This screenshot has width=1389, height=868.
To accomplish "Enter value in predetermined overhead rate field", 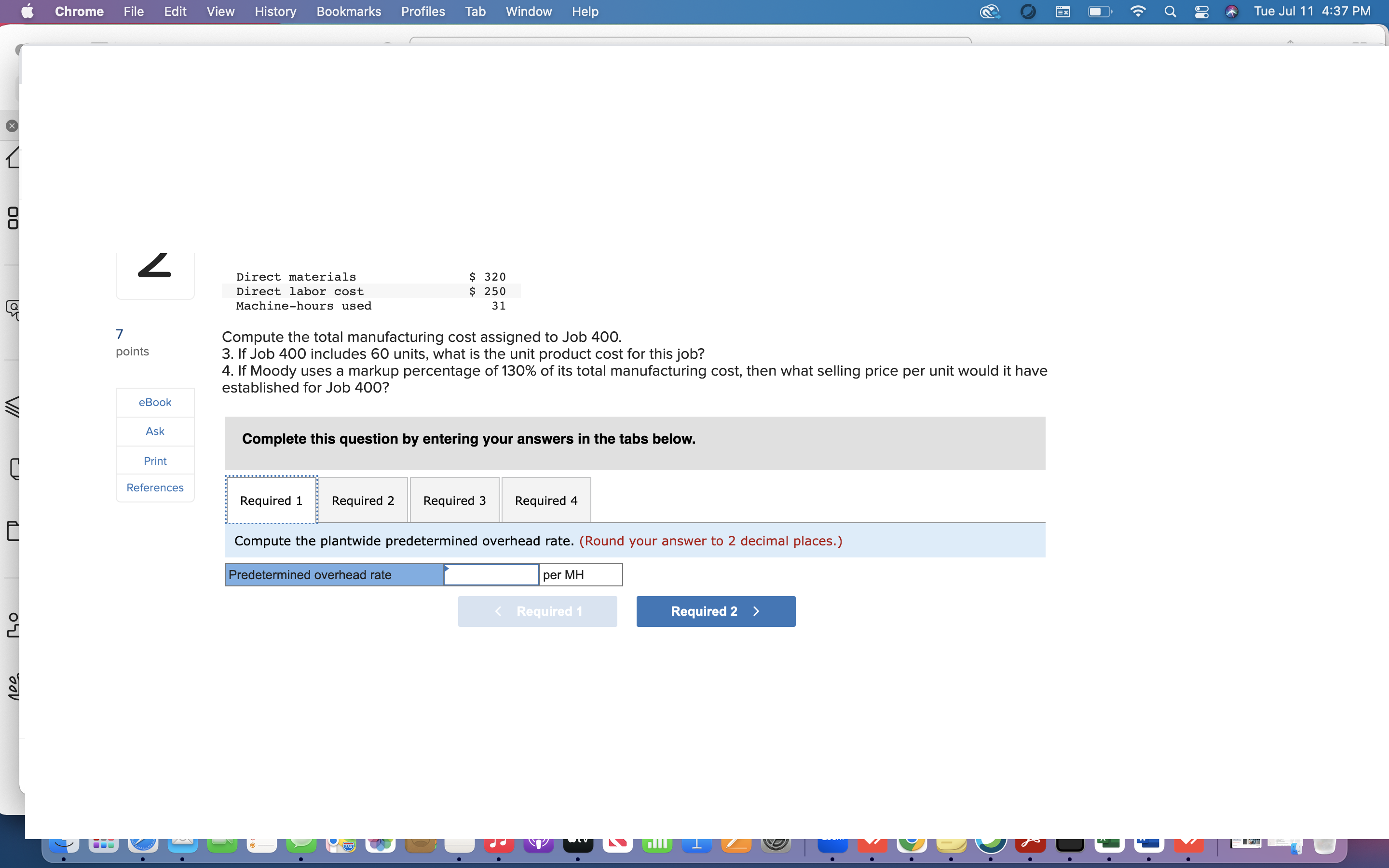I will [x=490, y=574].
